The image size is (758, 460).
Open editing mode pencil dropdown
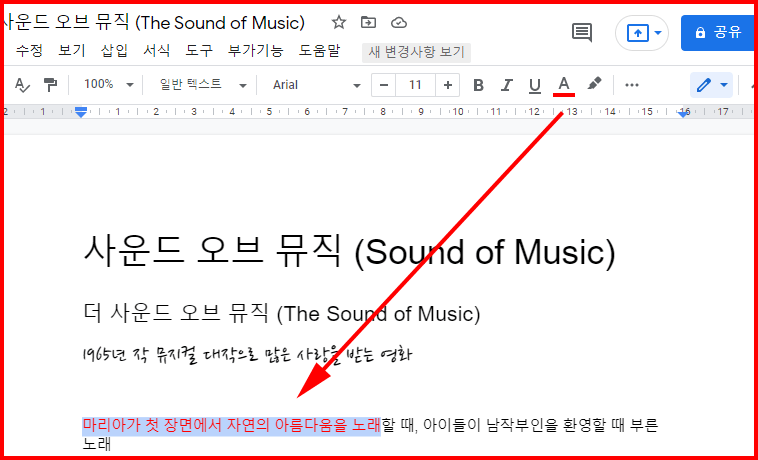coord(711,86)
